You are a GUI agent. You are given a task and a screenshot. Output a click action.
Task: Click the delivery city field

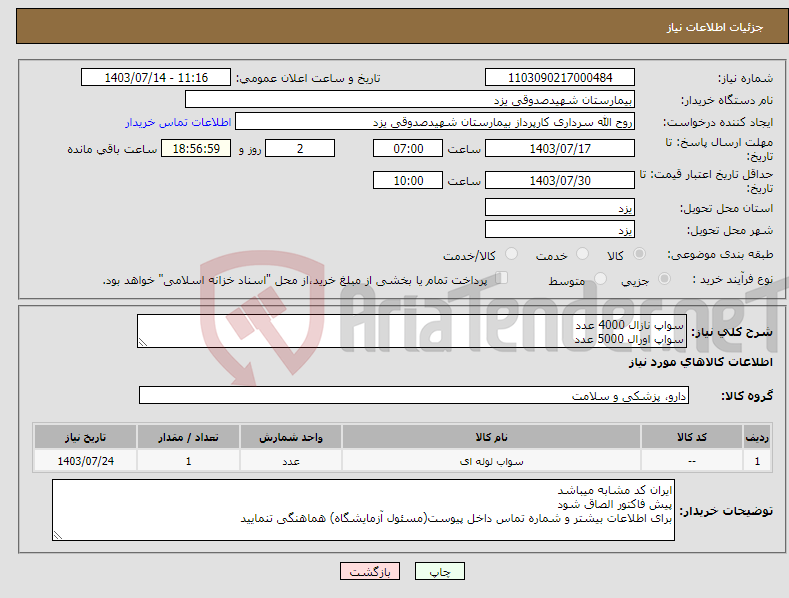(560, 229)
